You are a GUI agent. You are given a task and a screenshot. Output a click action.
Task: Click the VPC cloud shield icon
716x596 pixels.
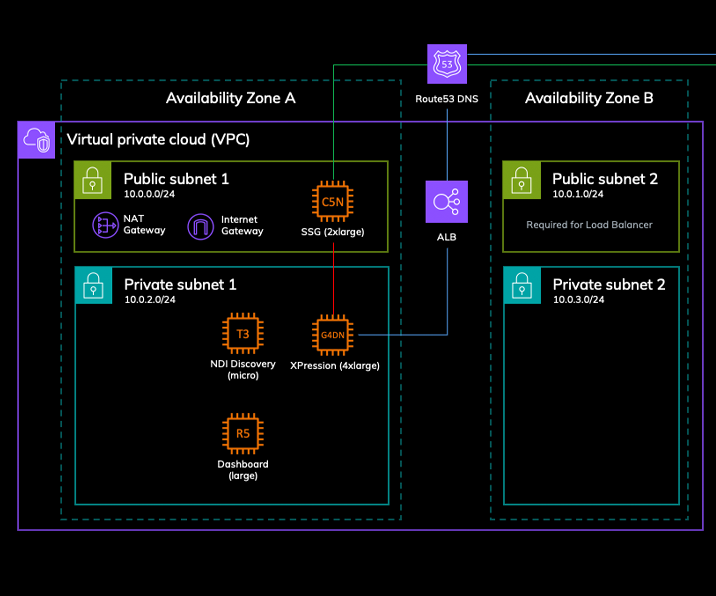coord(38,140)
